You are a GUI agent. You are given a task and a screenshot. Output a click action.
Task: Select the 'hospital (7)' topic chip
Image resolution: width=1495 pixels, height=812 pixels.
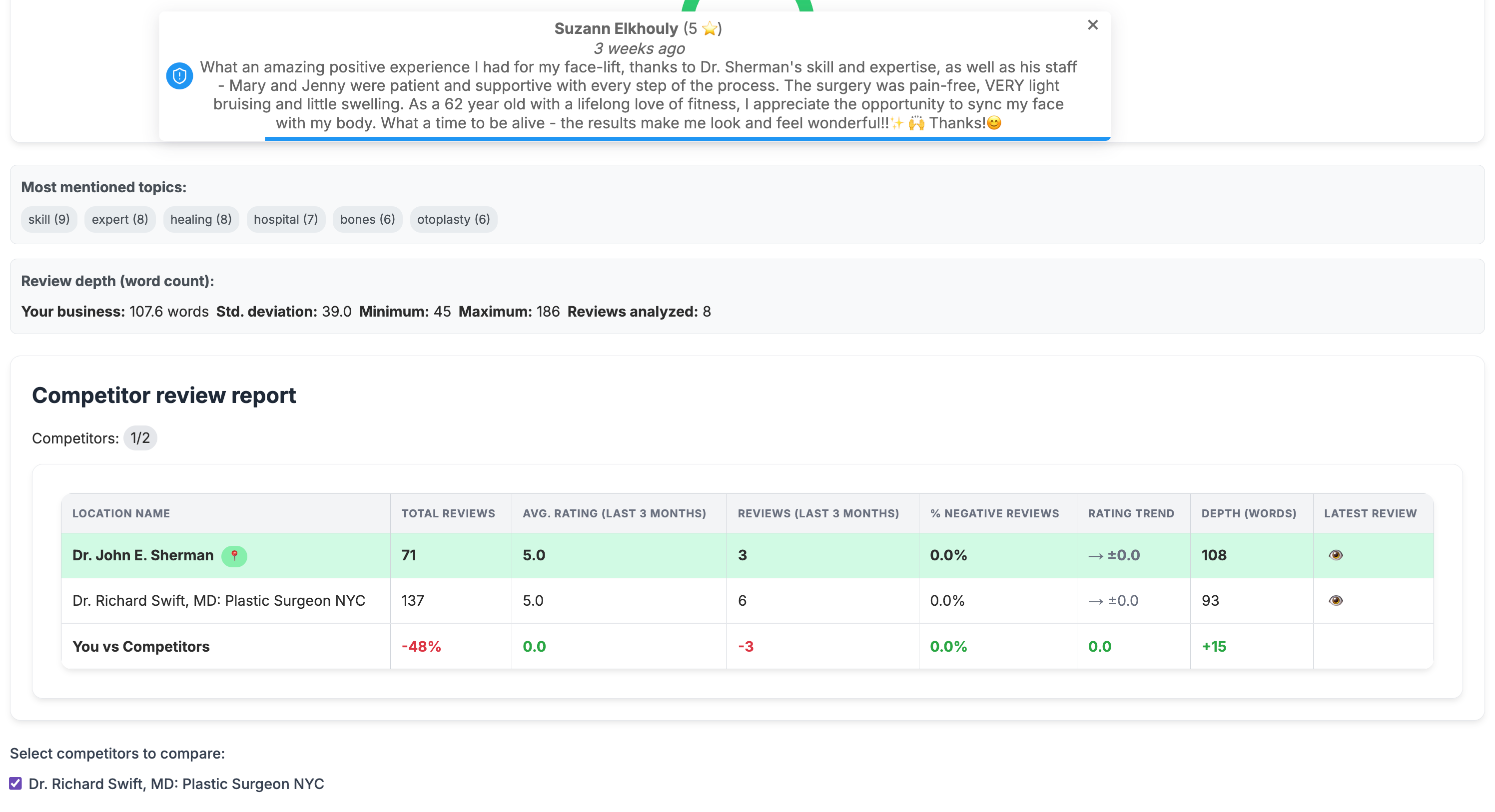[x=285, y=219]
